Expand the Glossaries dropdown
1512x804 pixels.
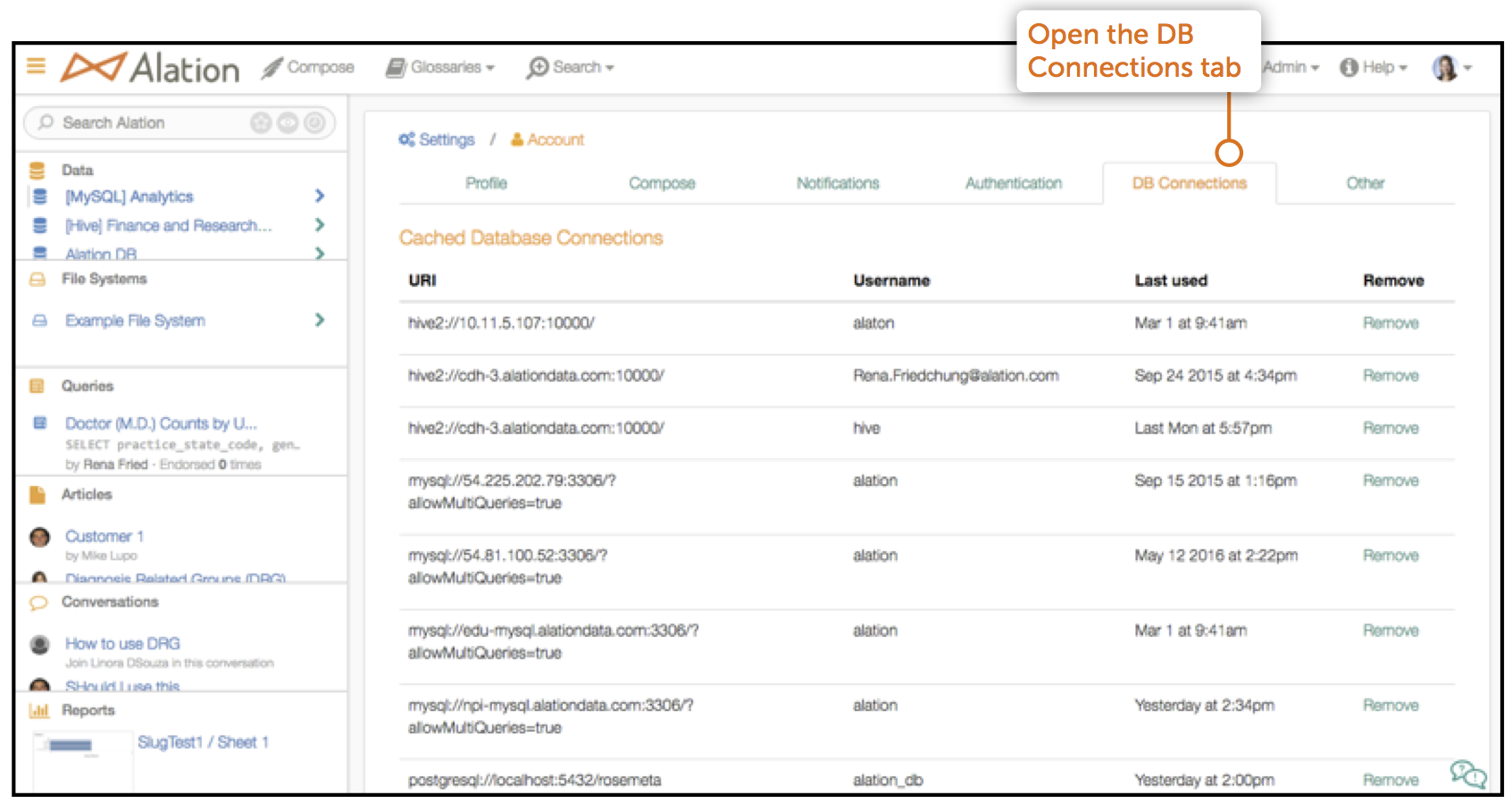[x=440, y=68]
